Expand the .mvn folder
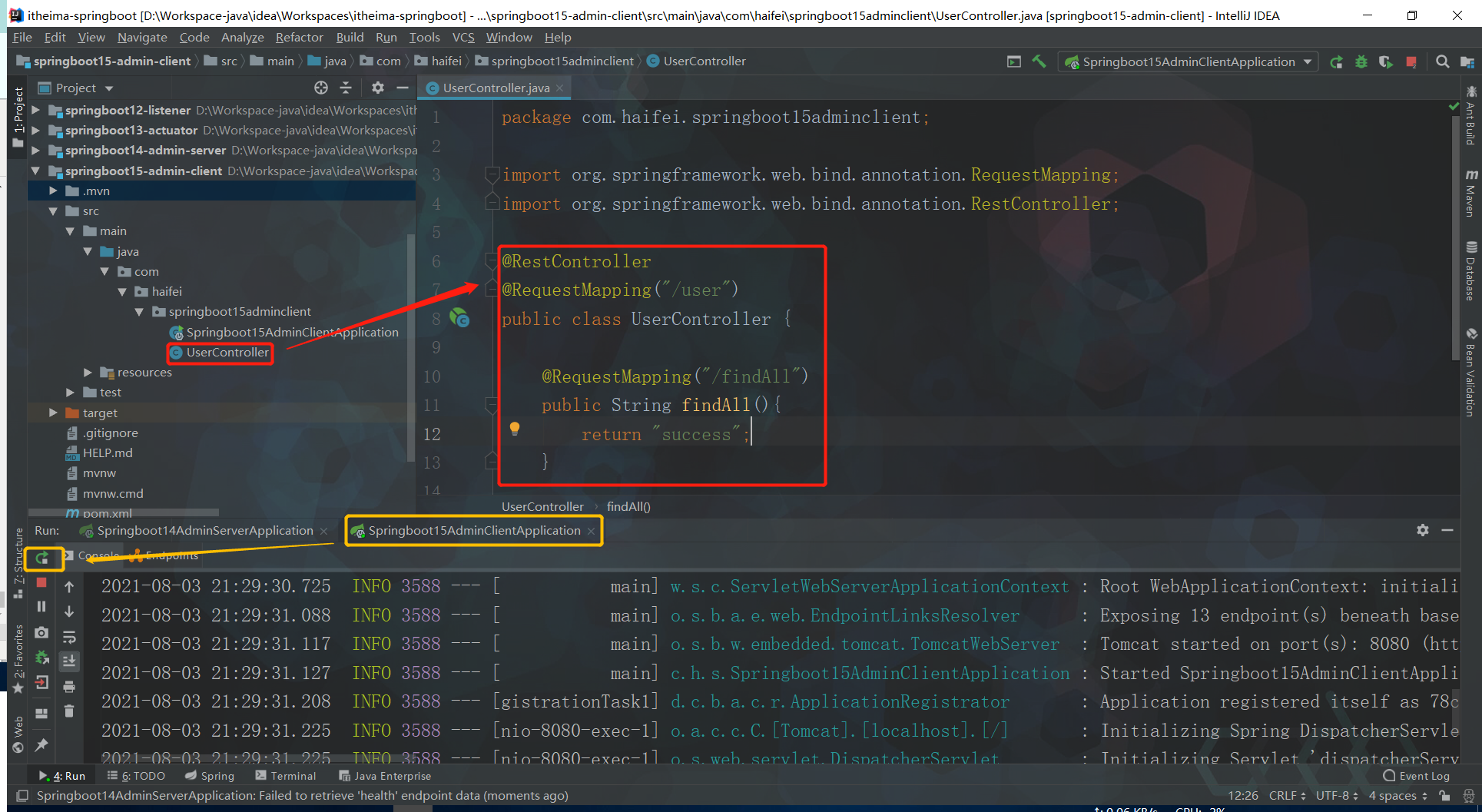 (53, 191)
